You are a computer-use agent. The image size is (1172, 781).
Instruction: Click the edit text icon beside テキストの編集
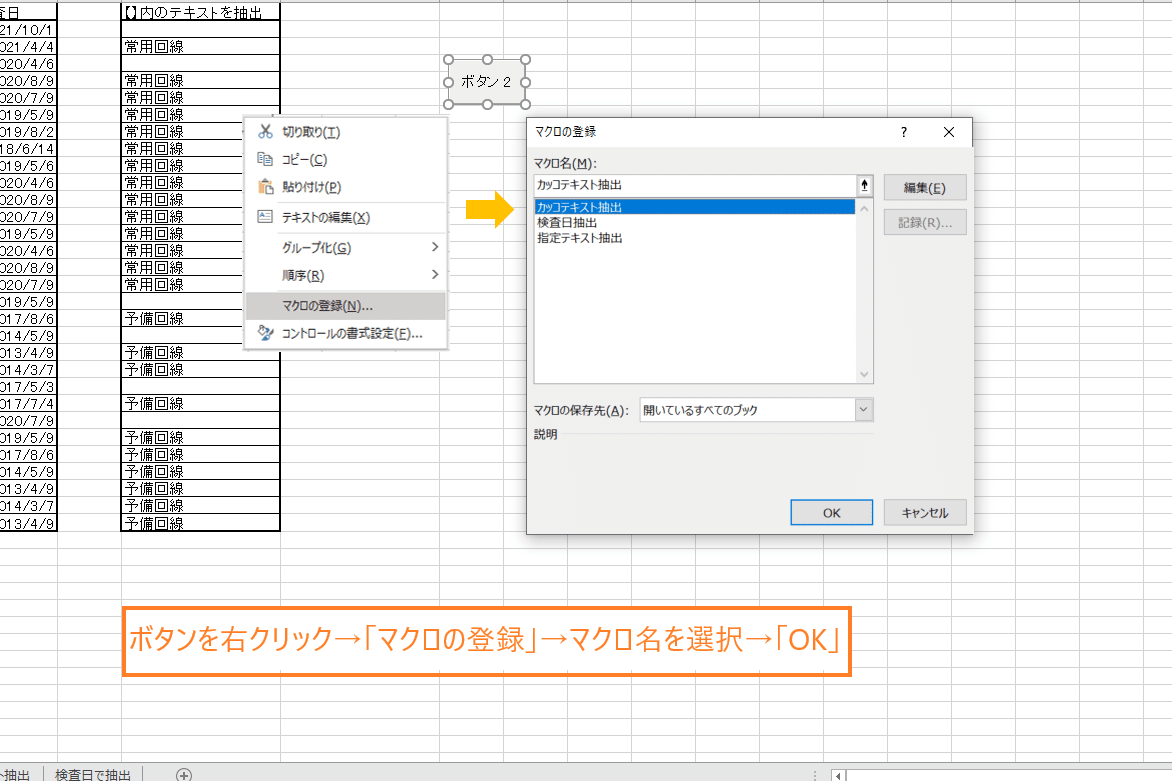(265, 217)
